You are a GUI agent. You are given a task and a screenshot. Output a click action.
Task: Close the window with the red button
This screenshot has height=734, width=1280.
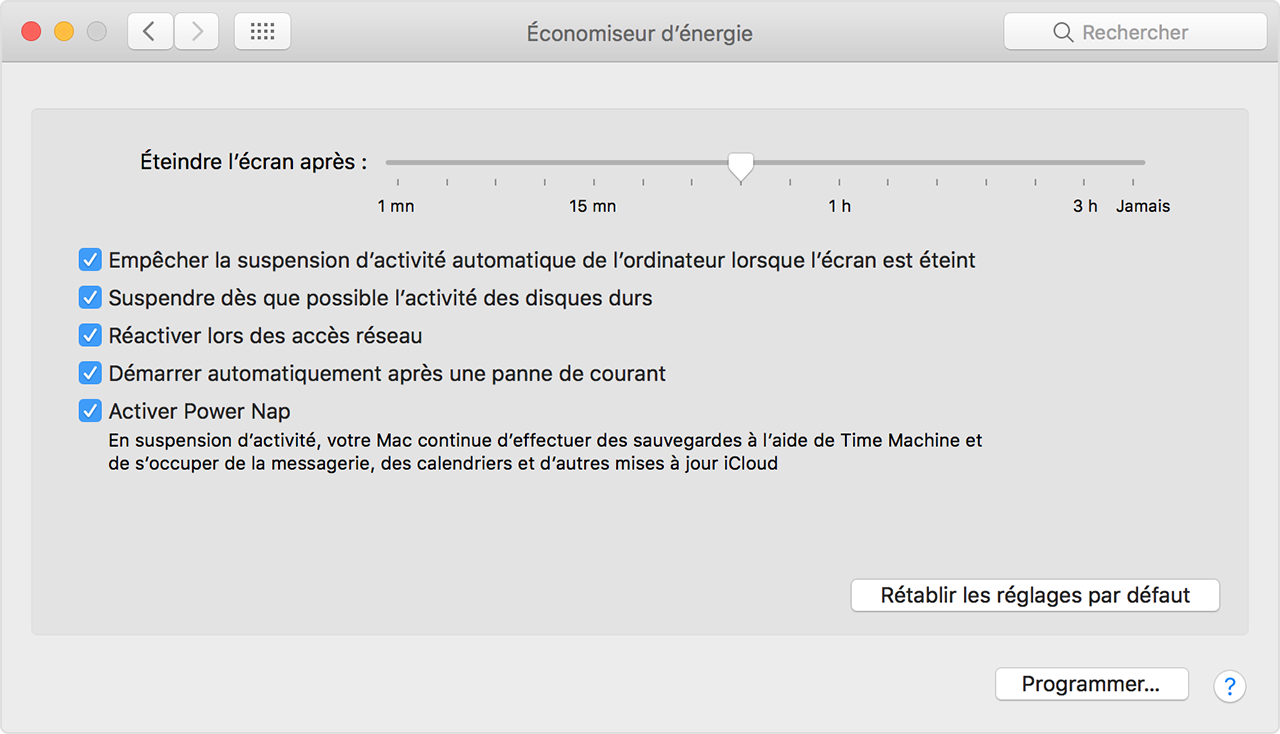[31, 32]
